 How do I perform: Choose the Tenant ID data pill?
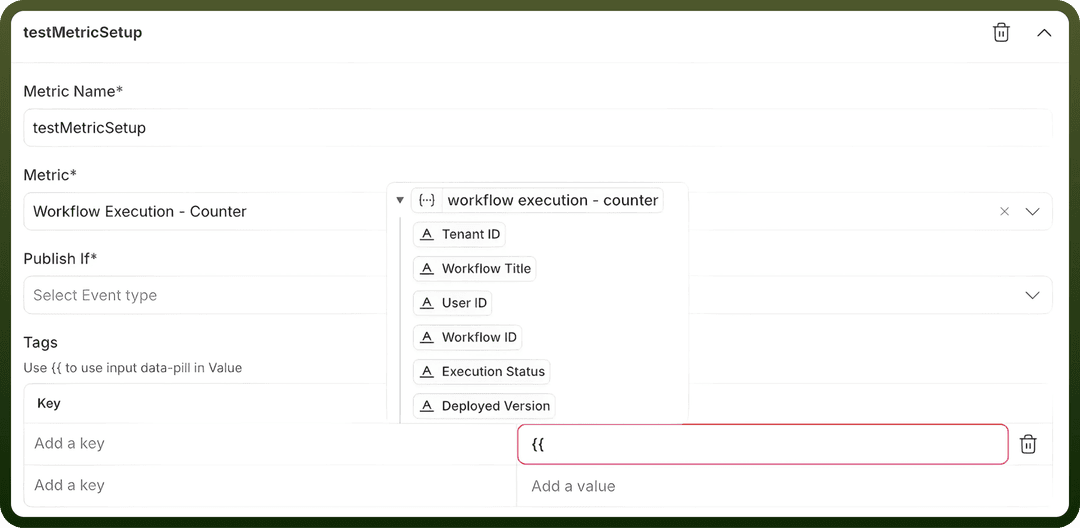click(x=459, y=234)
